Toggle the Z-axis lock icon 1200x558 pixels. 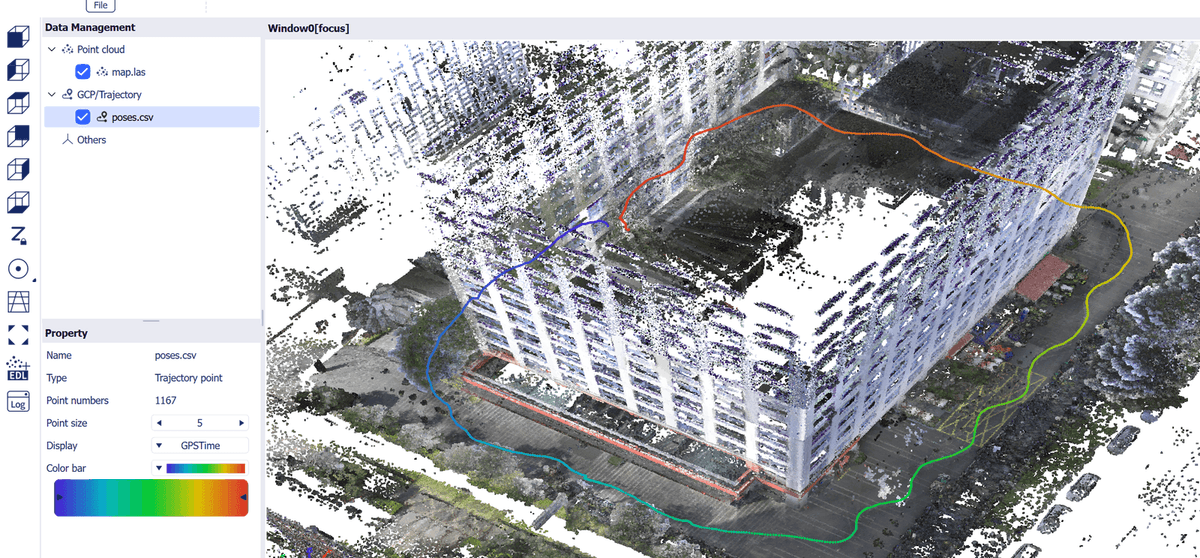18,236
